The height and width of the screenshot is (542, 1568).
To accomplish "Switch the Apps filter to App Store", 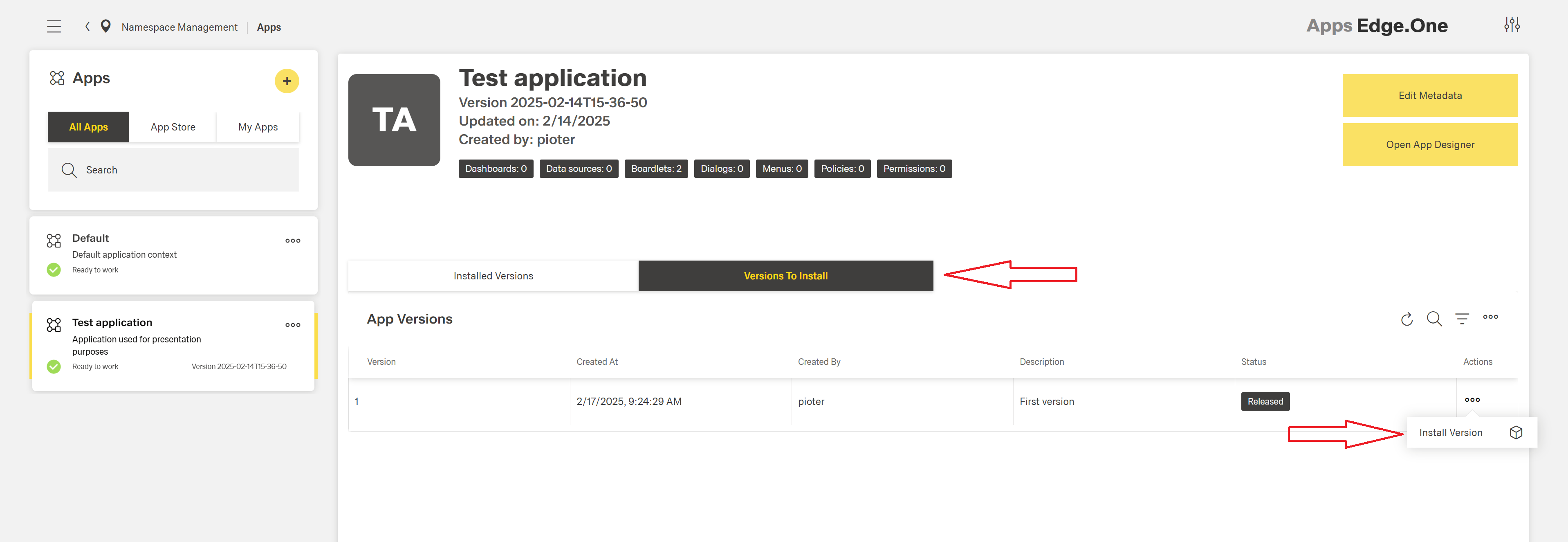I will coord(173,127).
